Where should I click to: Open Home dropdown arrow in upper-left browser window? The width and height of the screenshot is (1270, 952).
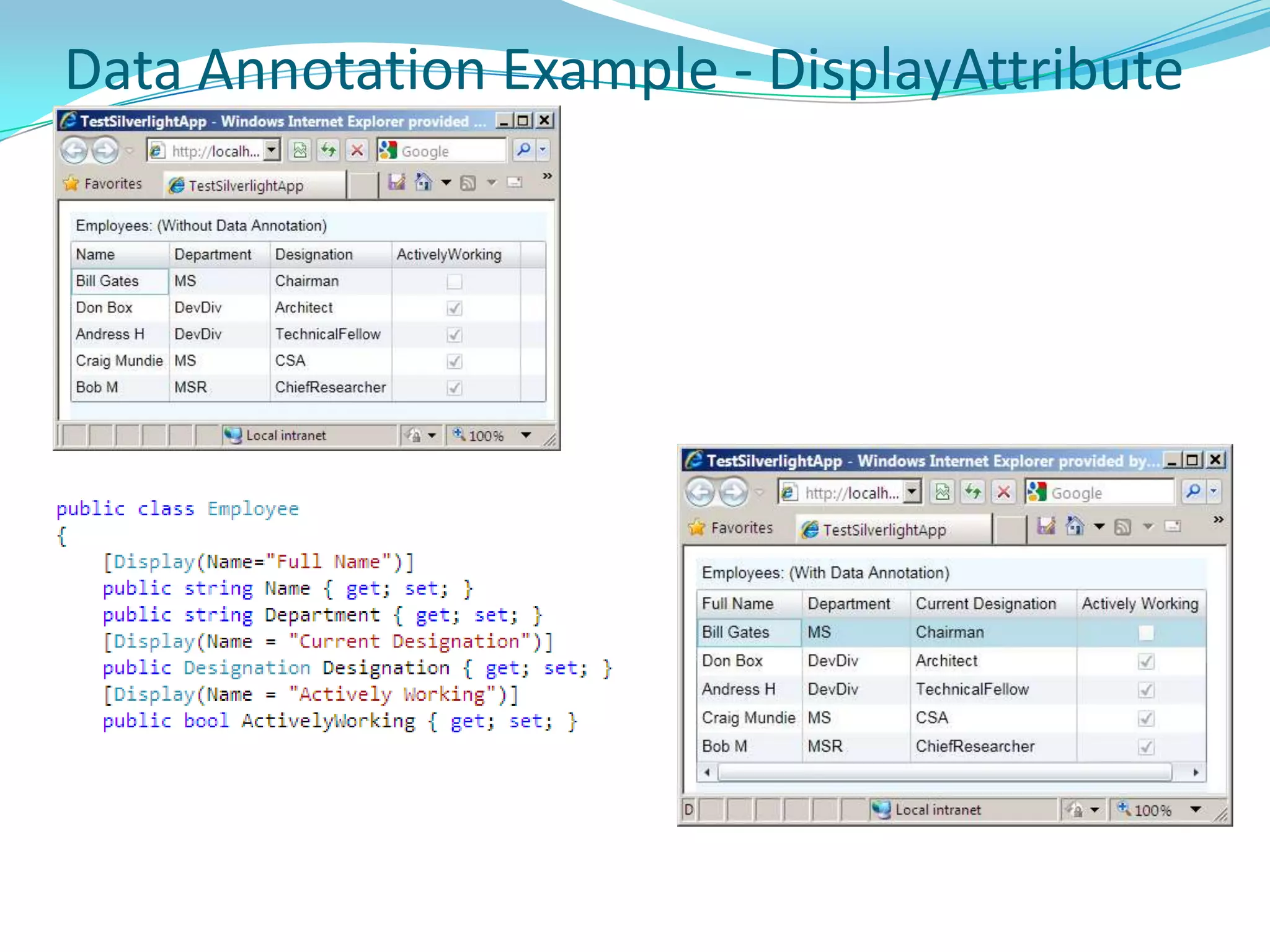click(446, 183)
